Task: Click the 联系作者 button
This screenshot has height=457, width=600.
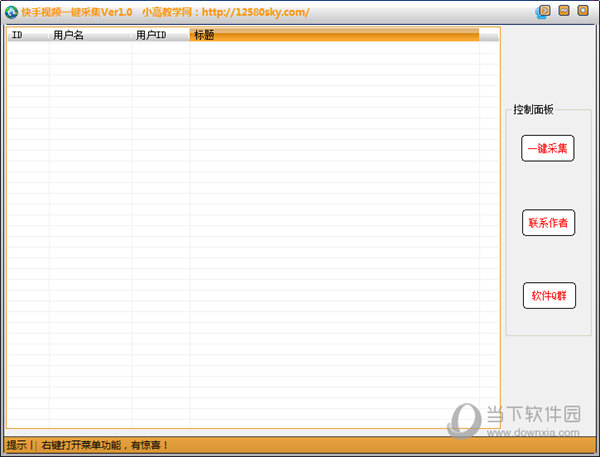Action: click(x=548, y=222)
